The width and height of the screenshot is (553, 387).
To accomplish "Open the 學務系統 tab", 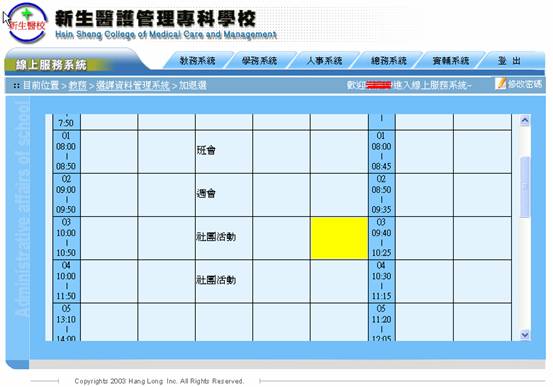I will click(x=259, y=60).
